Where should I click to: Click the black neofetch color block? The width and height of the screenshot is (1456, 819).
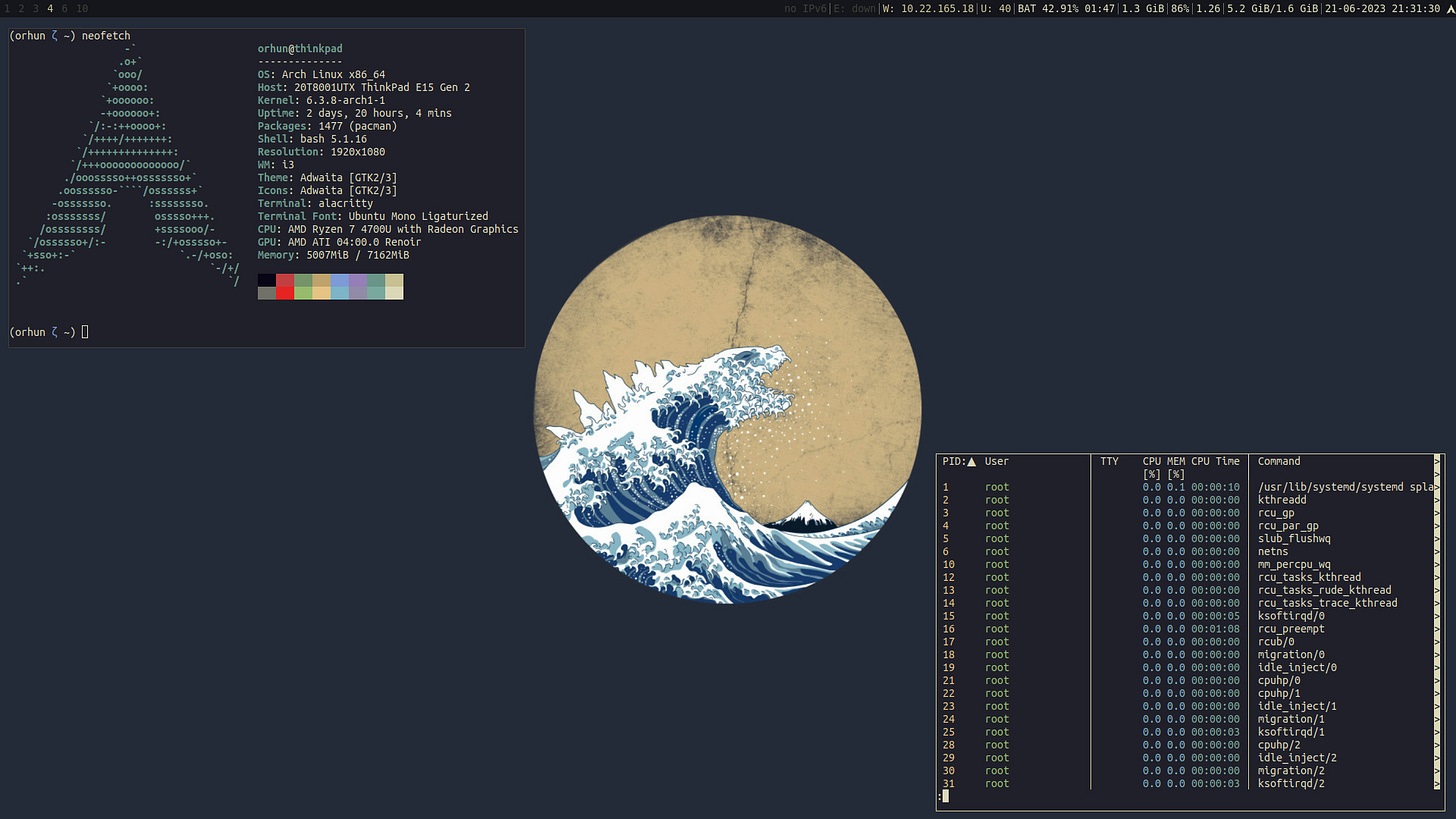(x=267, y=280)
